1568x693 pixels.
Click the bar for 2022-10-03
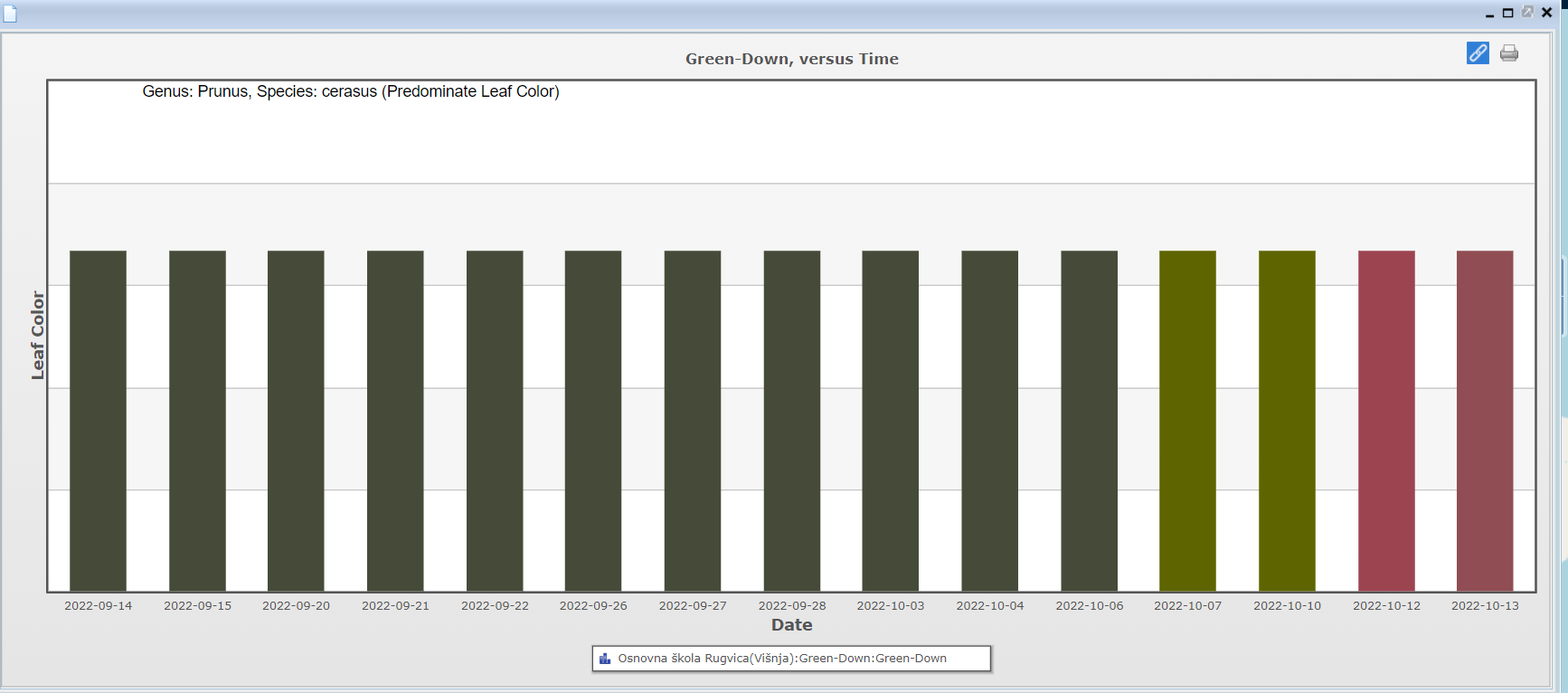[891, 421]
